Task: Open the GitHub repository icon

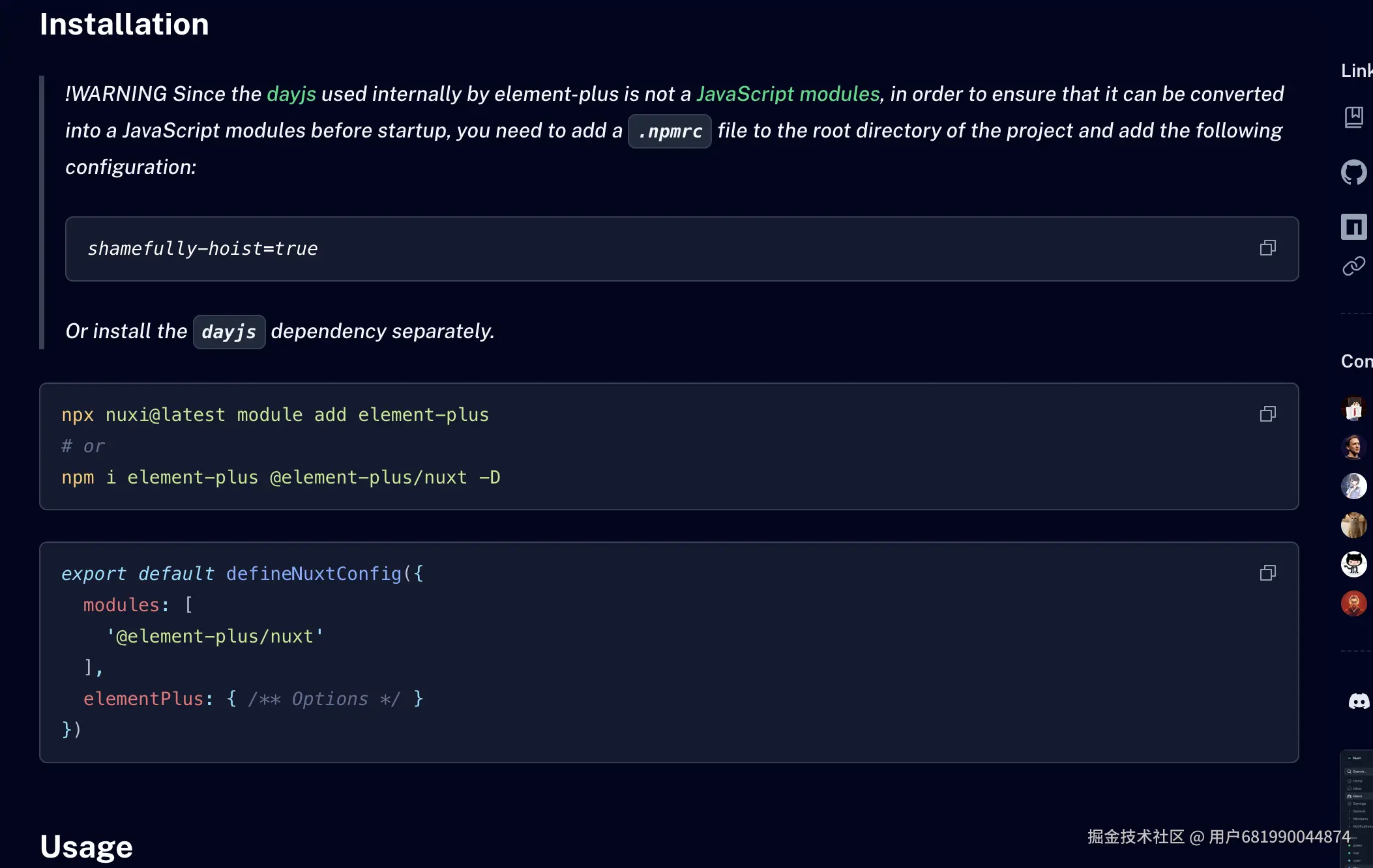Action: coord(1353,173)
